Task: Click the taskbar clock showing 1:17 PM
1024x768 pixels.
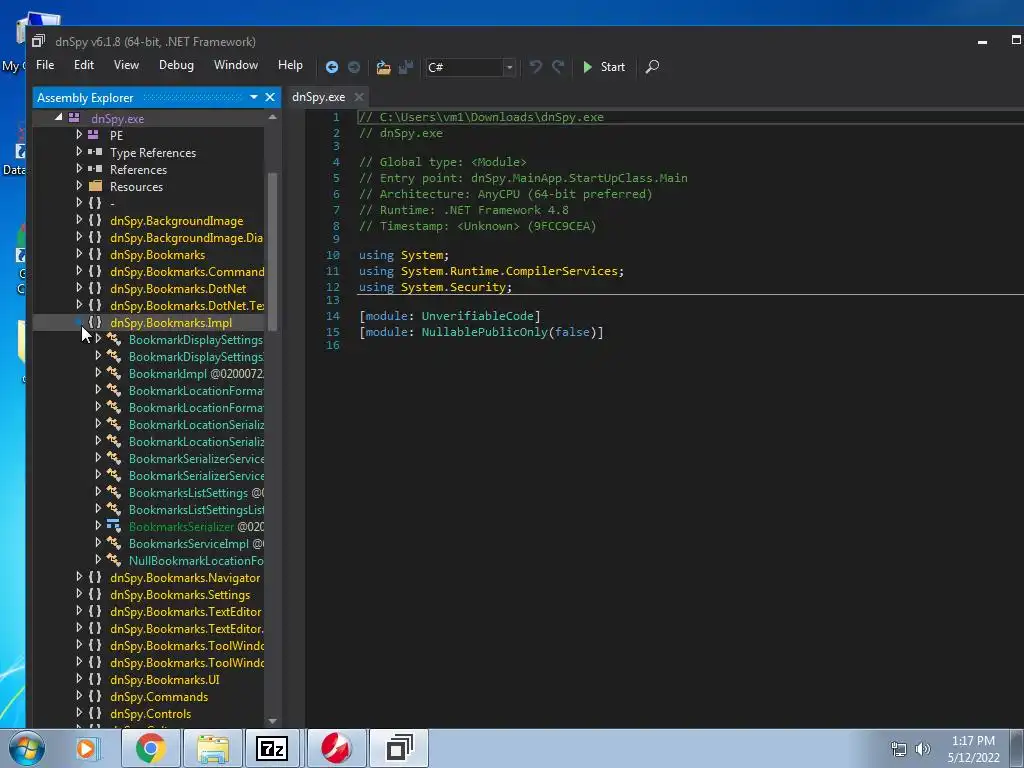Action: click(x=973, y=749)
